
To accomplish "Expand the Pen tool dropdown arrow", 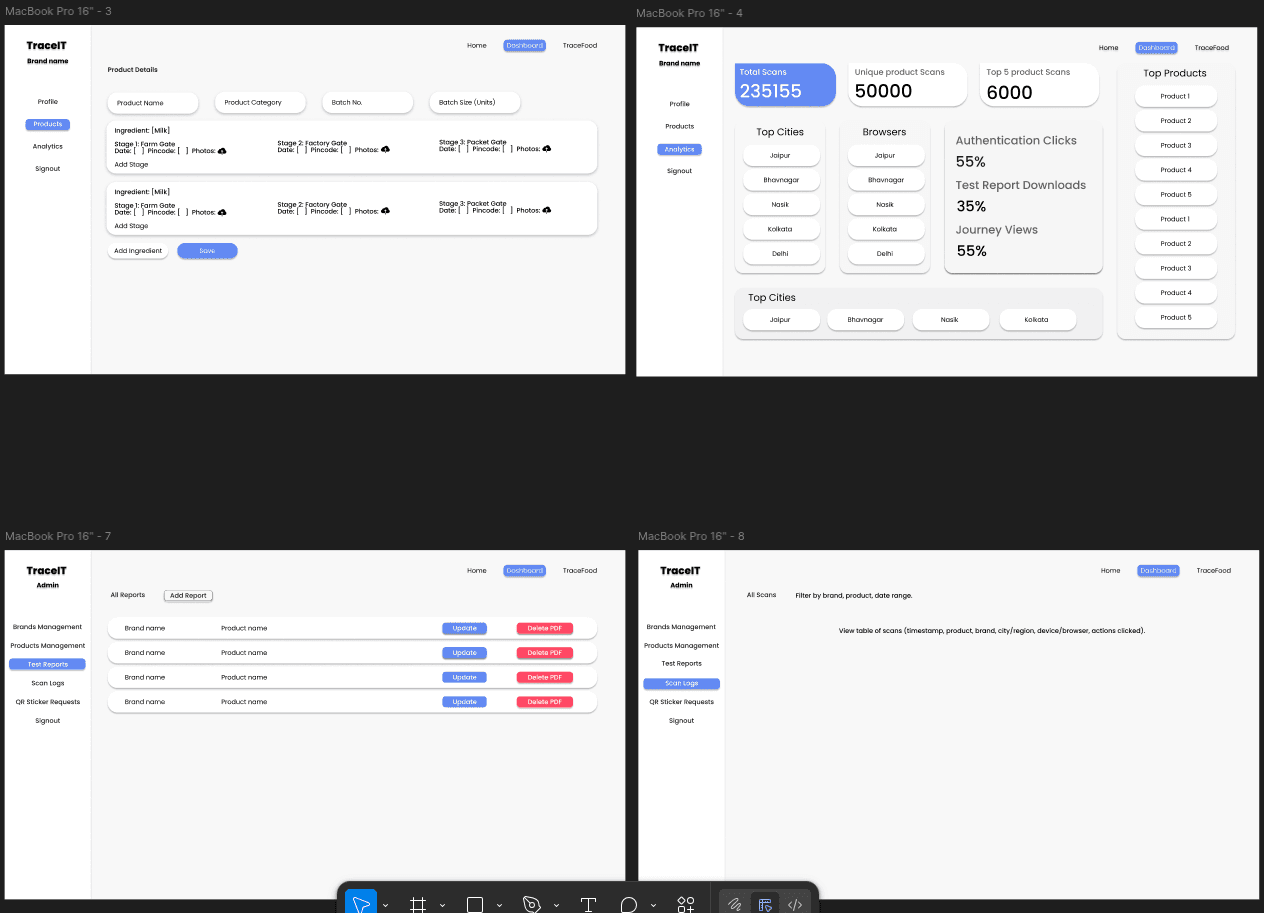I will 556,906.
